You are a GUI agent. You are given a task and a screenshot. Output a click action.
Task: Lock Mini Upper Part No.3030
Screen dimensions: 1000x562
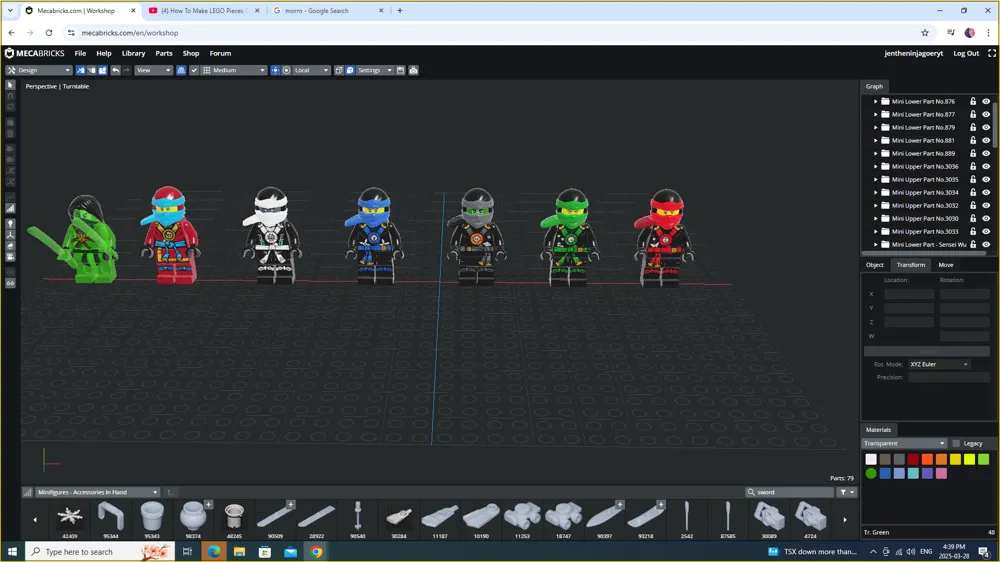(x=973, y=218)
